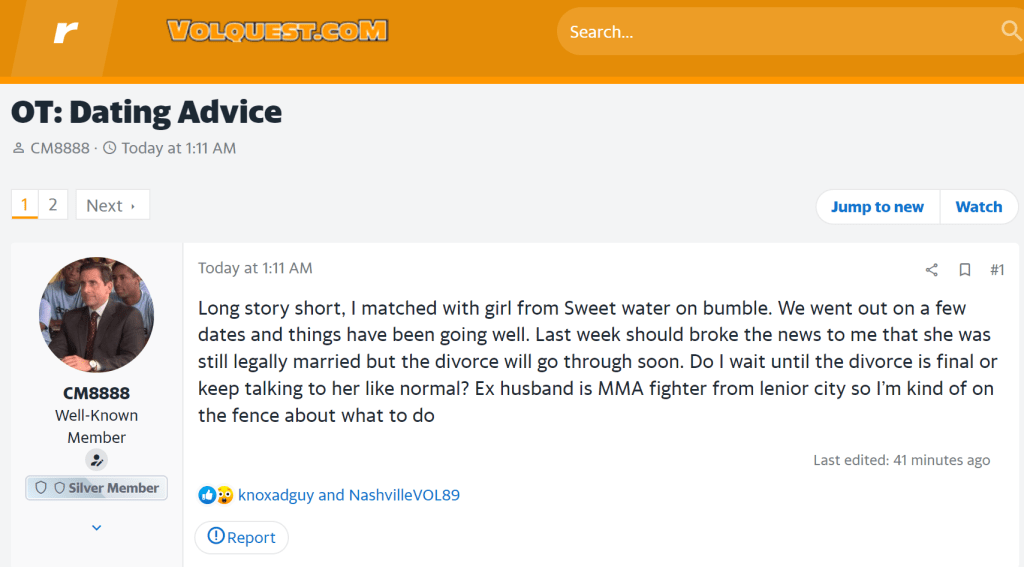Click CM8888's avatar picture
Screen dimensions: 1024x567
coord(96,315)
